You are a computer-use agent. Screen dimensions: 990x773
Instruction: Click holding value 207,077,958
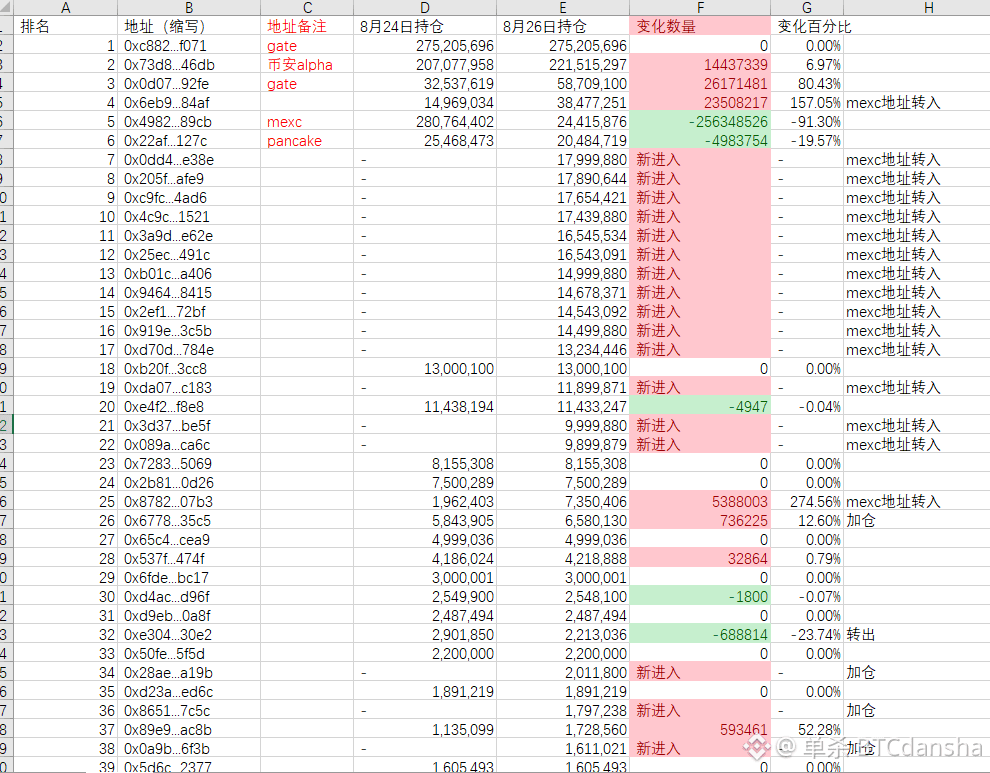[x=425, y=64]
